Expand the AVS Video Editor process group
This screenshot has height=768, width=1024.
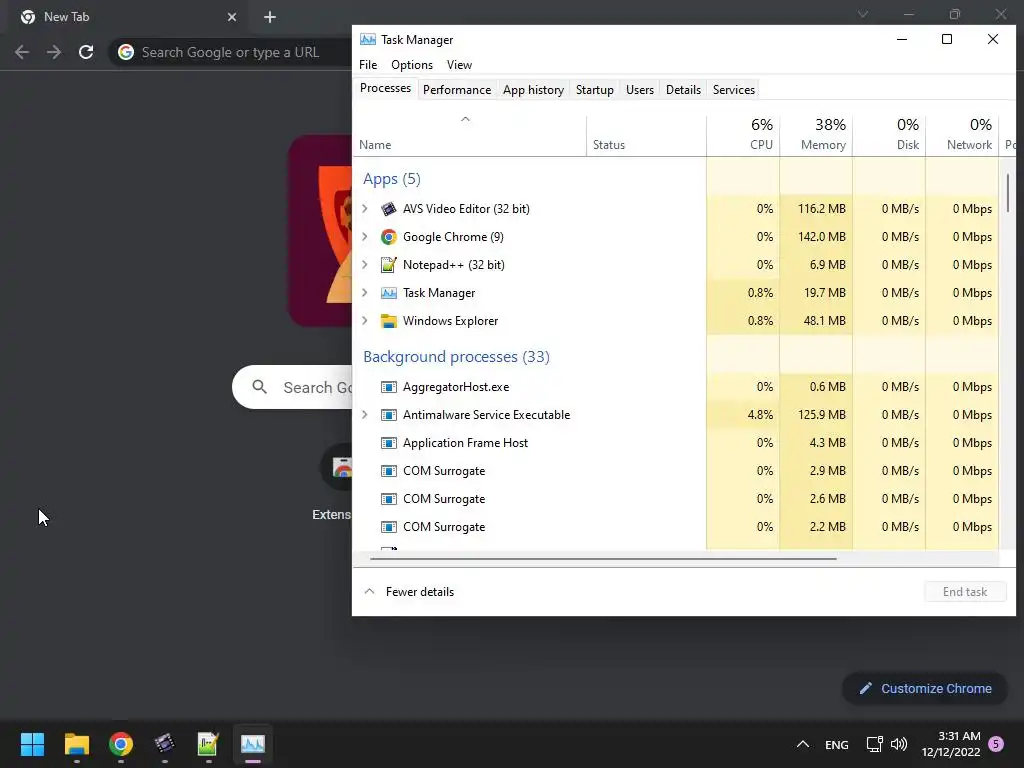(365, 209)
